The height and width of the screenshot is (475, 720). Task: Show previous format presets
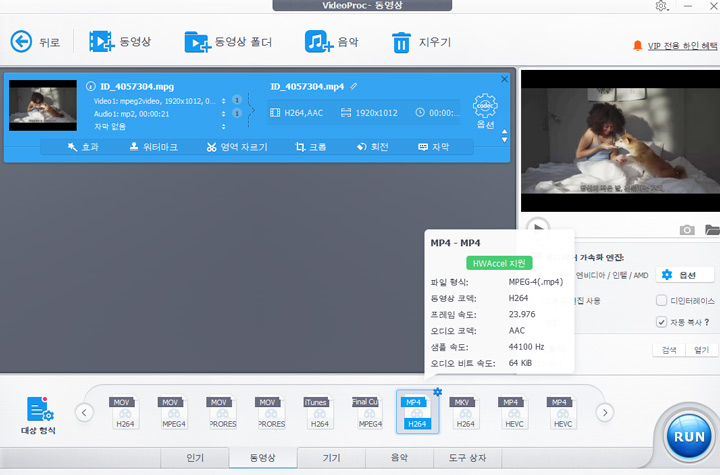click(84, 413)
